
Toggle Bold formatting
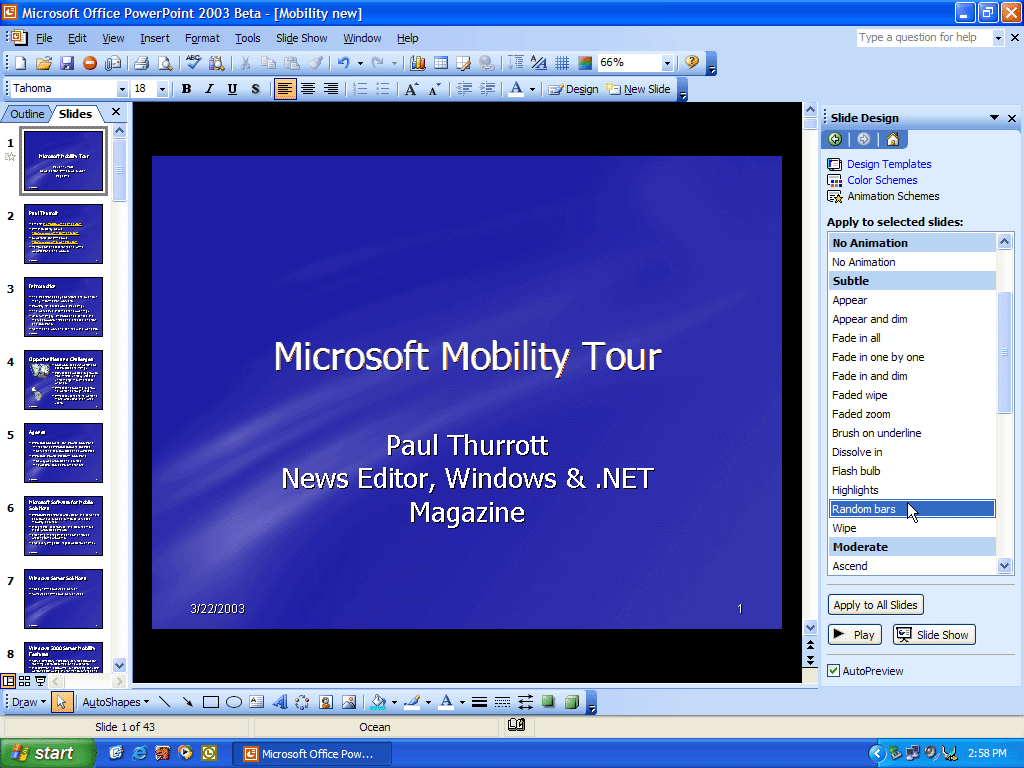pyautogui.click(x=187, y=89)
